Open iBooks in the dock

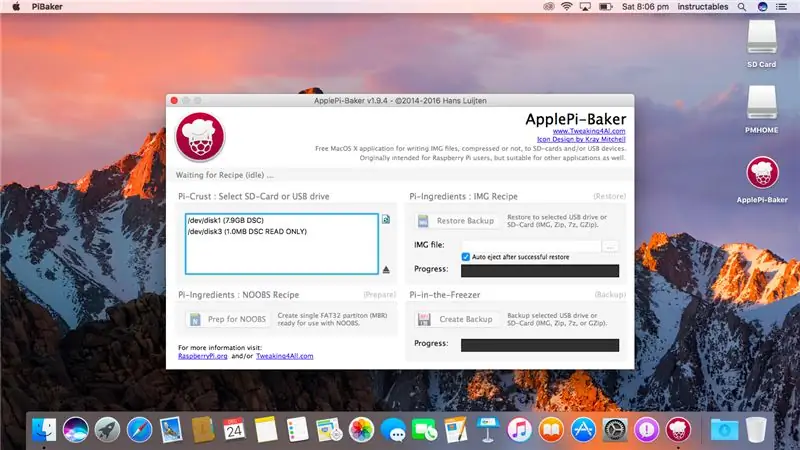pyautogui.click(x=551, y=430)
